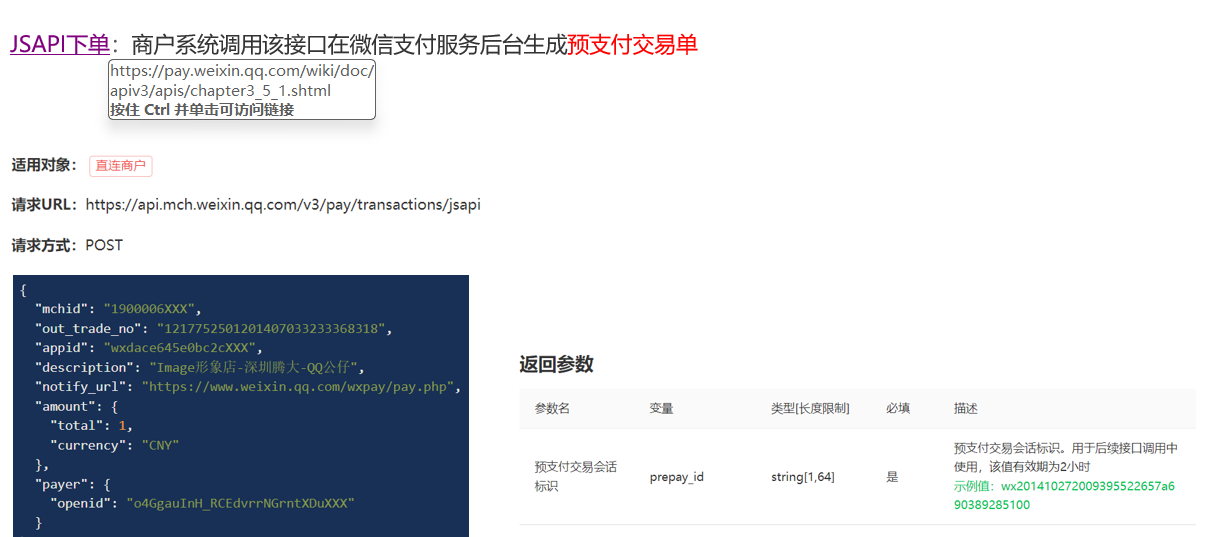Click the "mchid" line in code block
This screenshot has width=1221, height=537.
coord(118,309)
